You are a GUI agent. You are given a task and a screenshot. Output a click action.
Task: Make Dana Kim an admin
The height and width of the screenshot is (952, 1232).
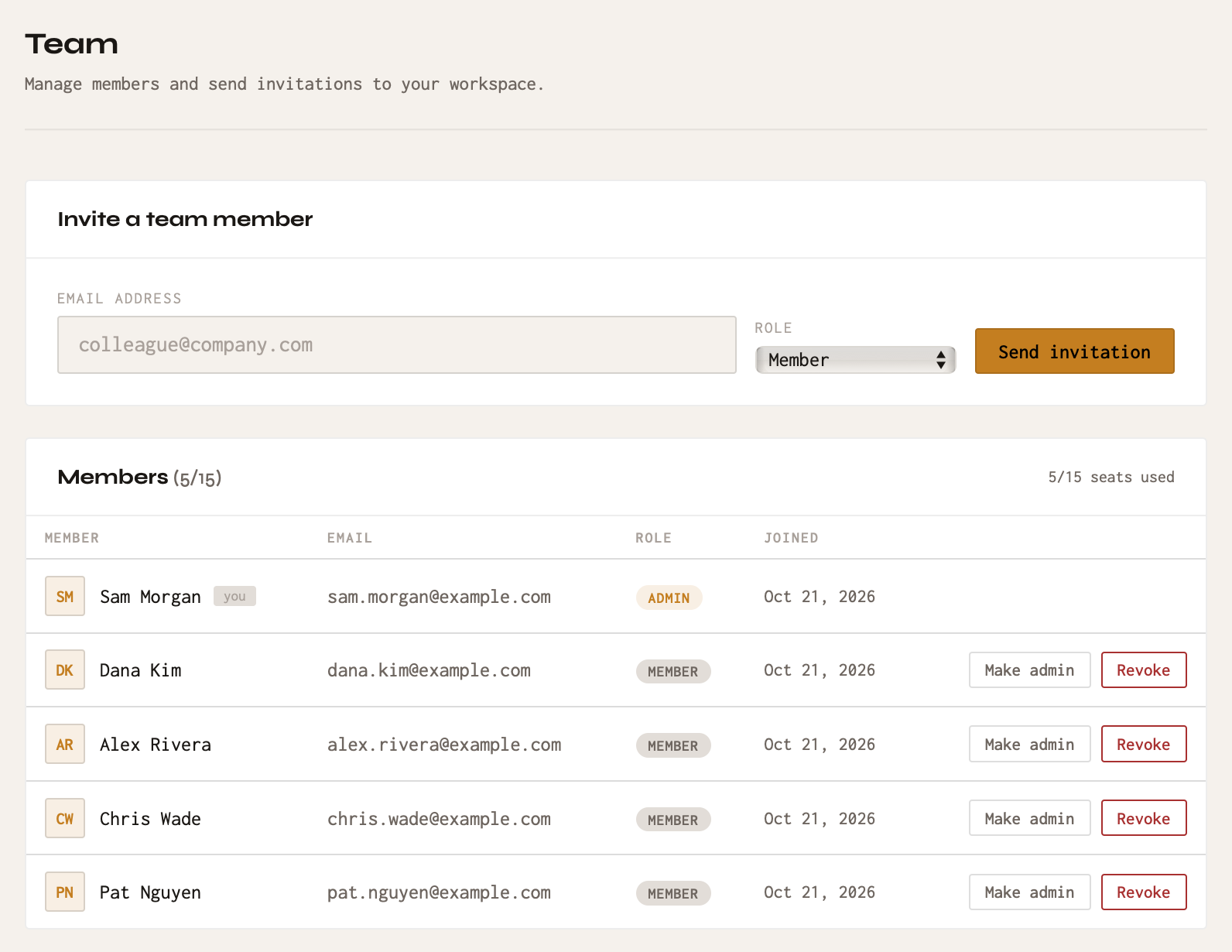(x=1030, y=669)
